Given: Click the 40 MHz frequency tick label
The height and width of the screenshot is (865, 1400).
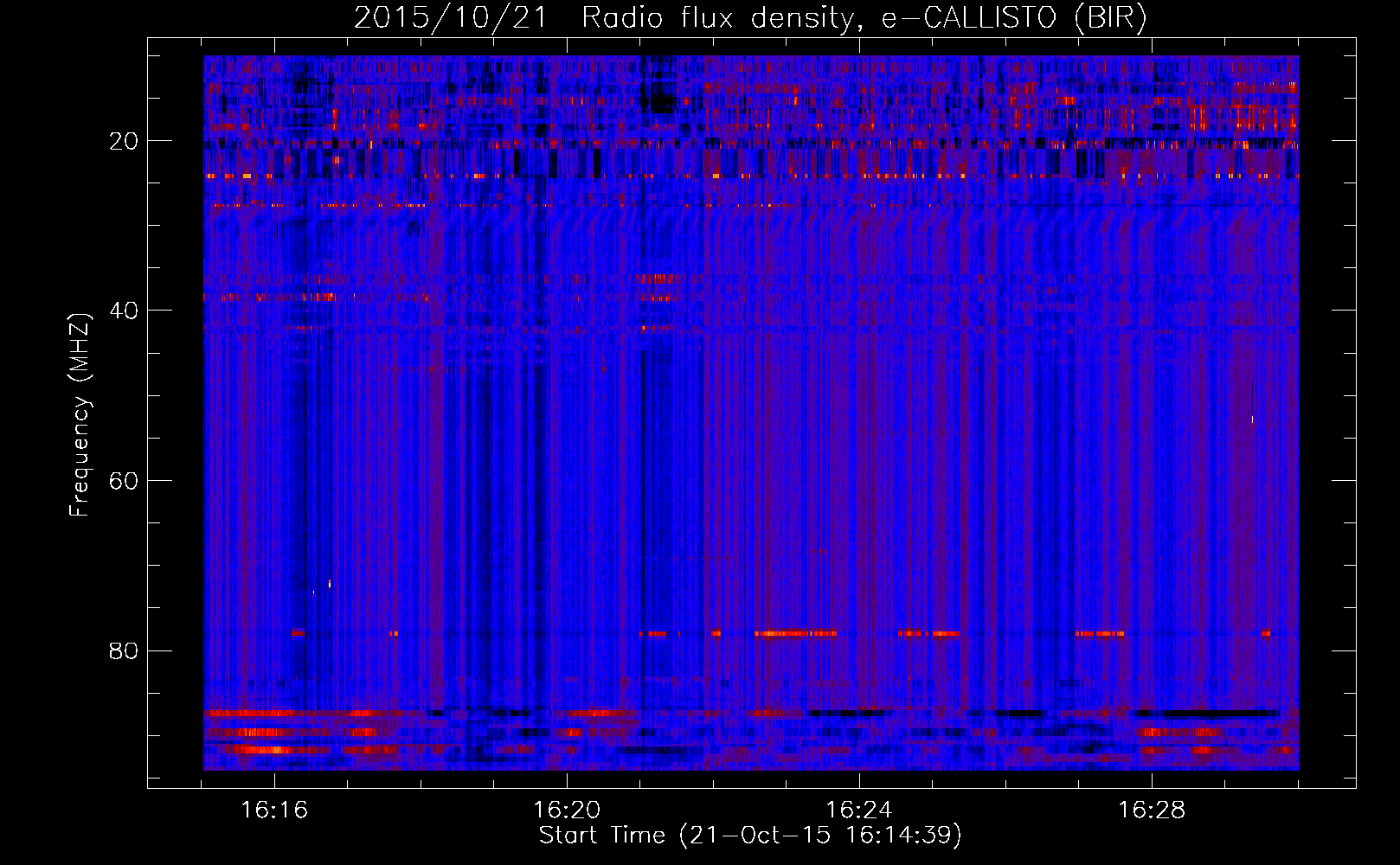Looking at the screenshot, I should point(125,311).
